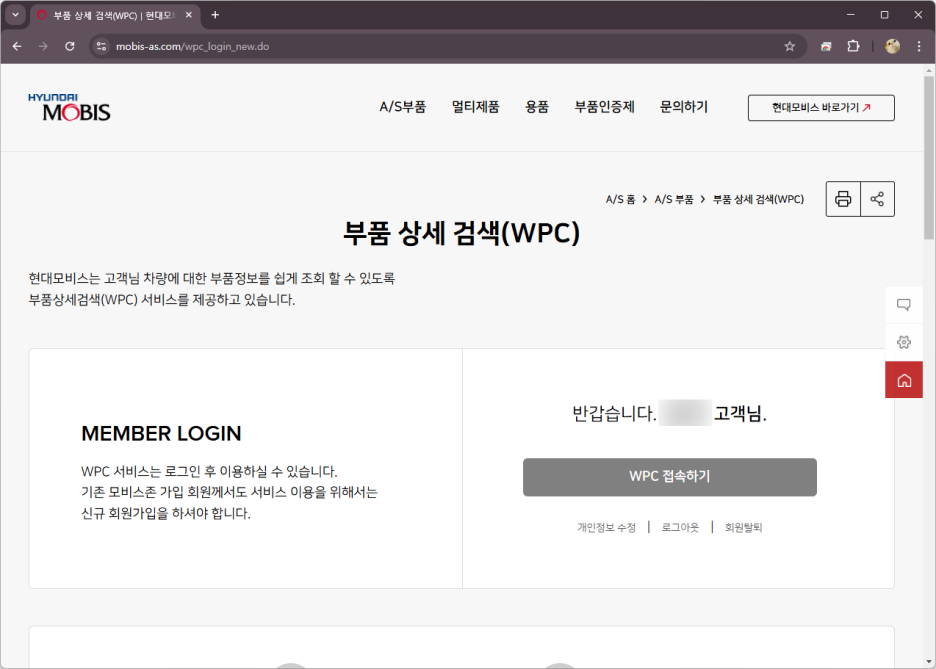Open the Chrome three-dot menu
The image size is (936, 669).
point(919,47)
